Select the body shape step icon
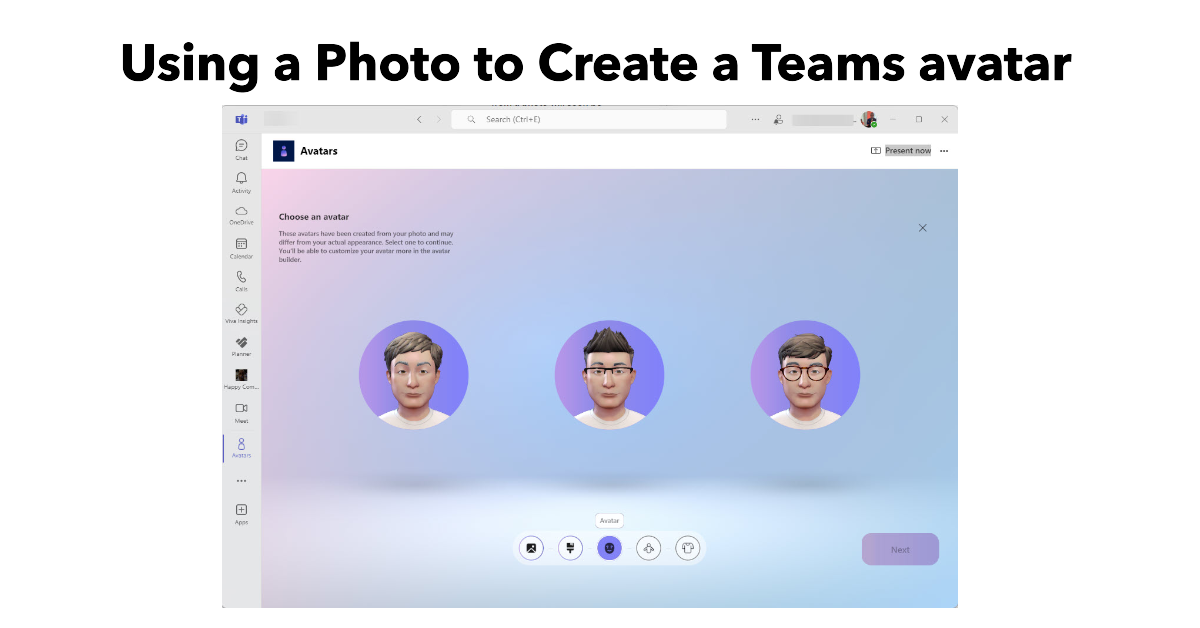Image resolution: width=1200 pixels, height=628 pixels. [x=648, y=548]
